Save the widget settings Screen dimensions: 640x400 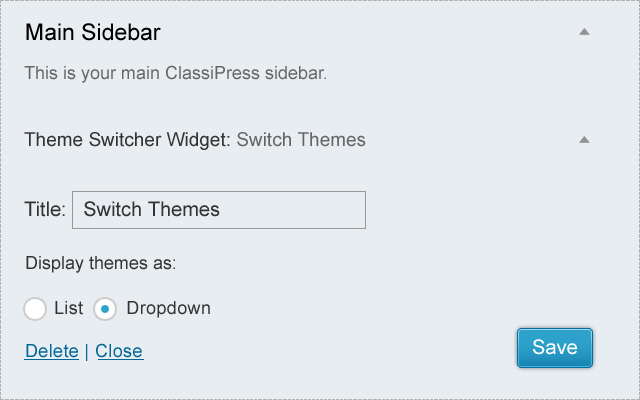click(555, 348)
